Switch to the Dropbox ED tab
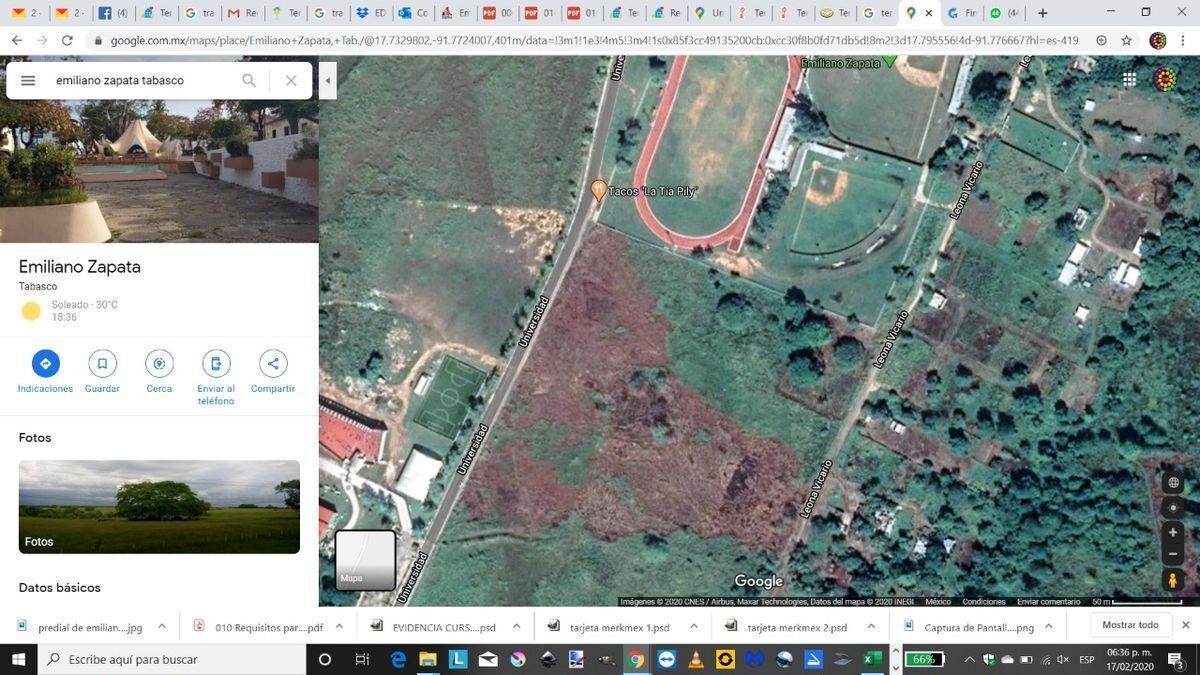 point(371,13)
